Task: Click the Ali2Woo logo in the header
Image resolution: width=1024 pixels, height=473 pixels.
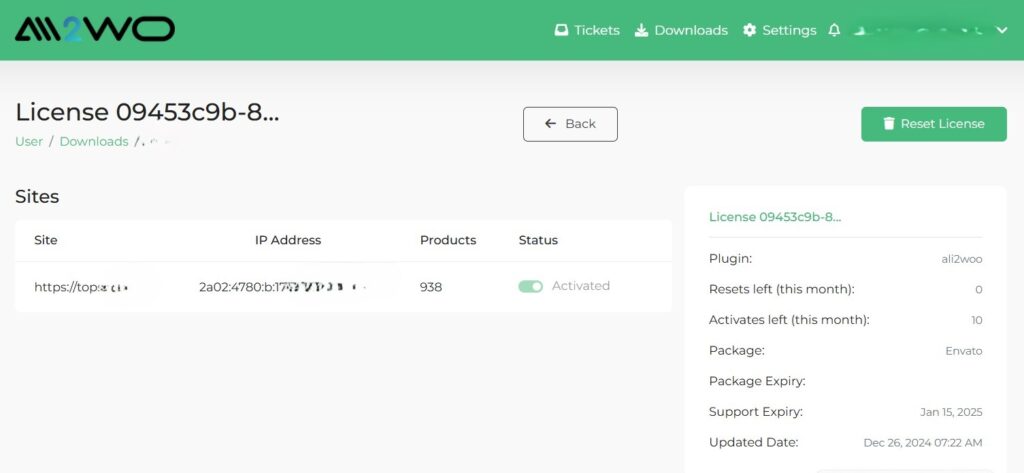Action: 95,29
